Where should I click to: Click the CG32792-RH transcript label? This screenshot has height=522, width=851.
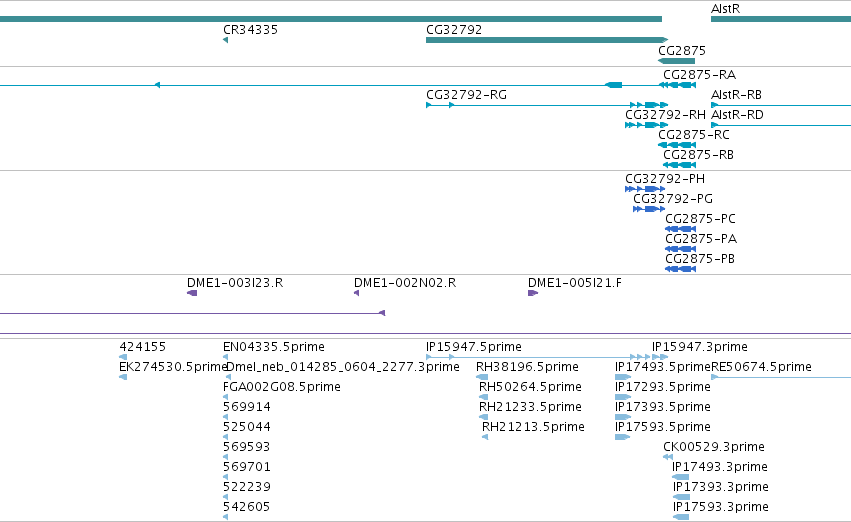click(665, 114)
